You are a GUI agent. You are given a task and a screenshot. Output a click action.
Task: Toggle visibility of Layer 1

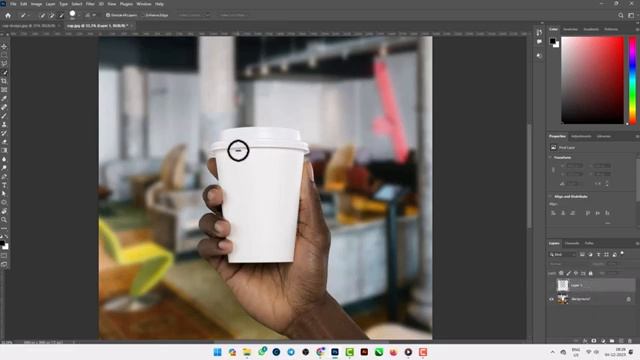pyautogui.click(x=551, y=285)
